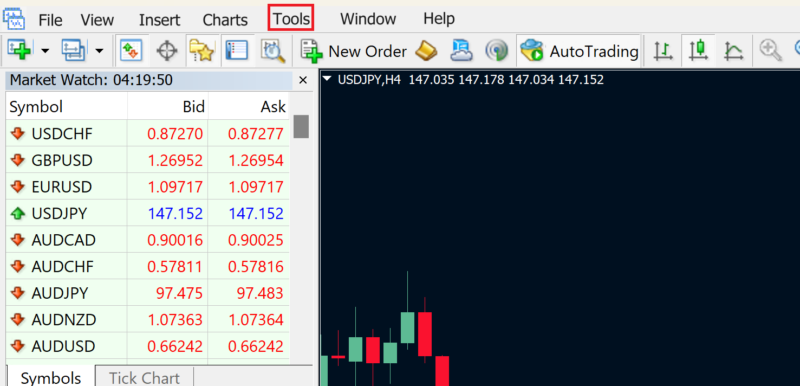Open the Navigator folder-star icon

click(x=201, y=51)
